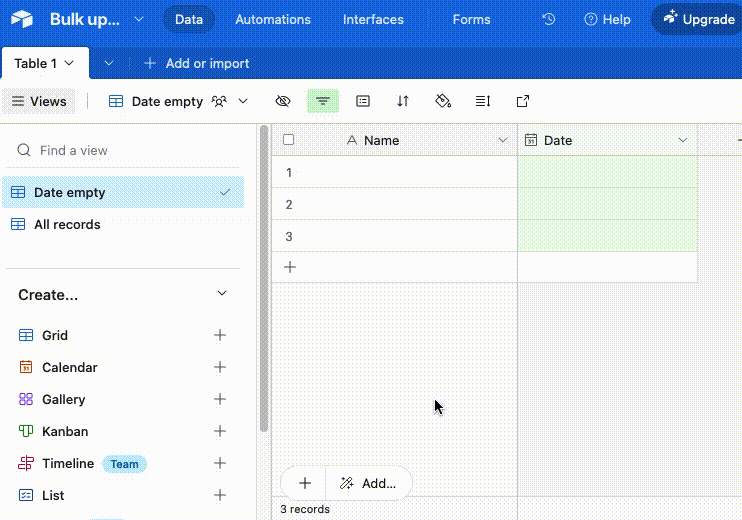
Task: Click the Hide fields eye icon
Action: pyautogui.click(x=283, y=101)
